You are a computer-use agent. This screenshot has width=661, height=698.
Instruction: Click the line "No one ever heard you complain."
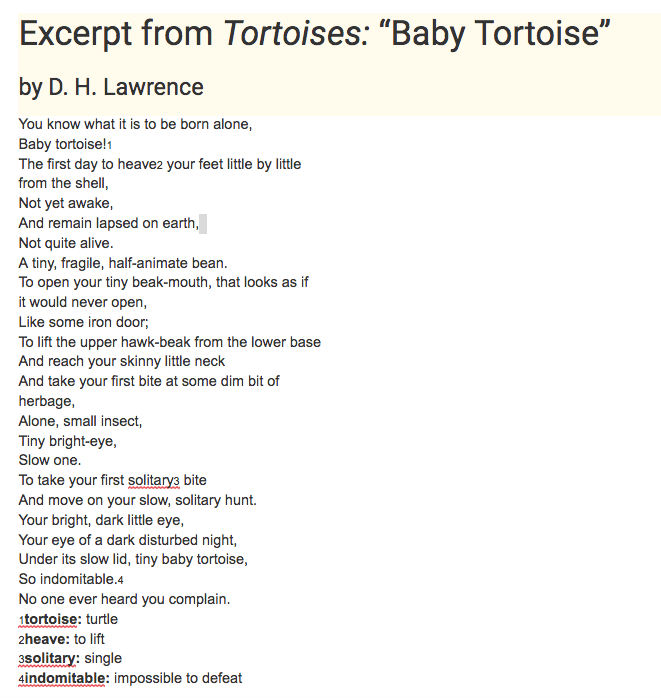(124, 599)
